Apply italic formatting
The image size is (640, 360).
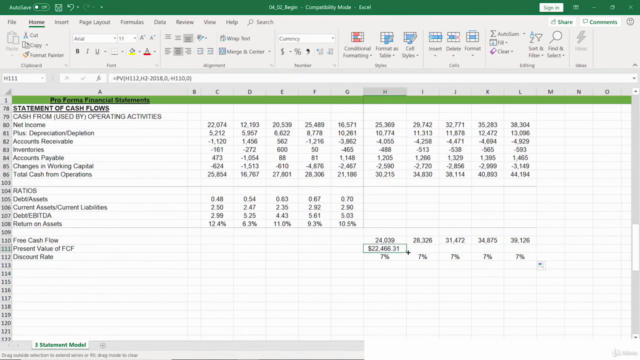click(x=87, y=51)
